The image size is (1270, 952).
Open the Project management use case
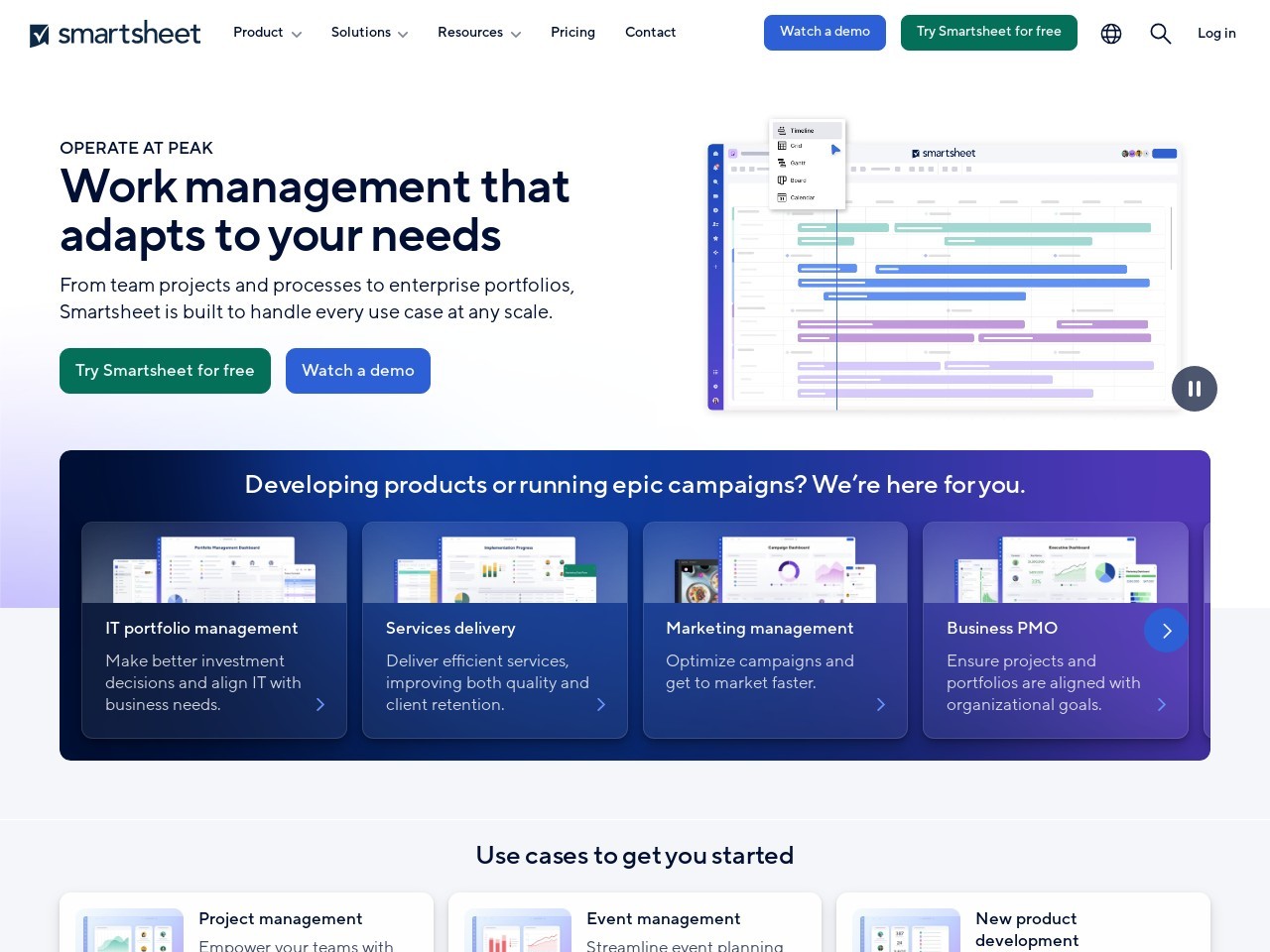281,919
